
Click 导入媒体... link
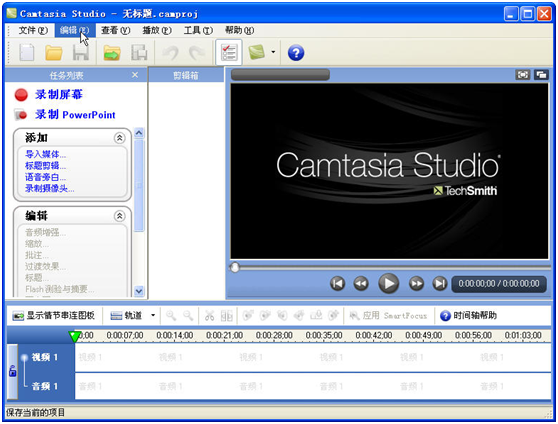coord(46,155)
